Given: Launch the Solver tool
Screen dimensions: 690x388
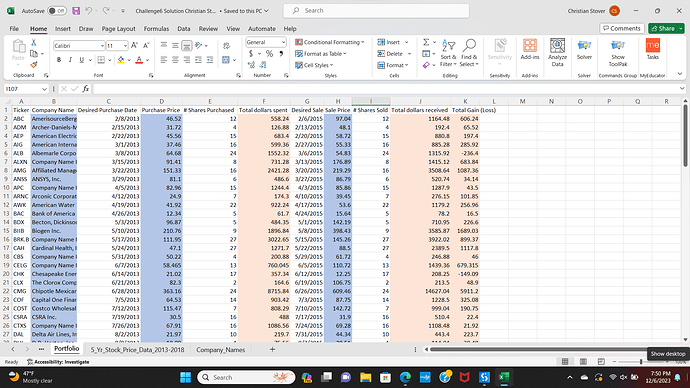Looking at the screenshot, I should (x=584, y=49).
